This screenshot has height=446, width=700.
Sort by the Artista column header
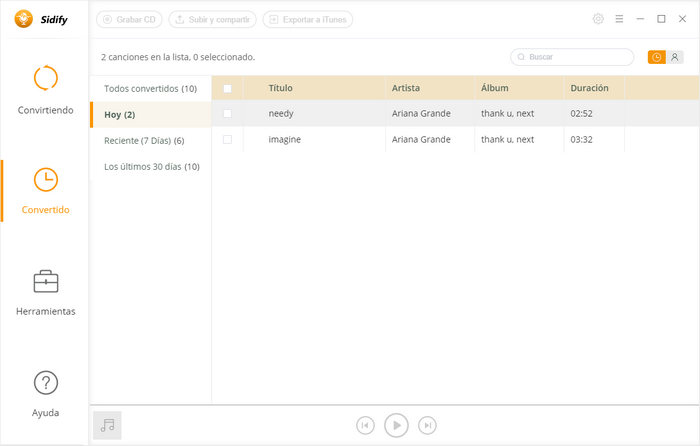point(405,88)
